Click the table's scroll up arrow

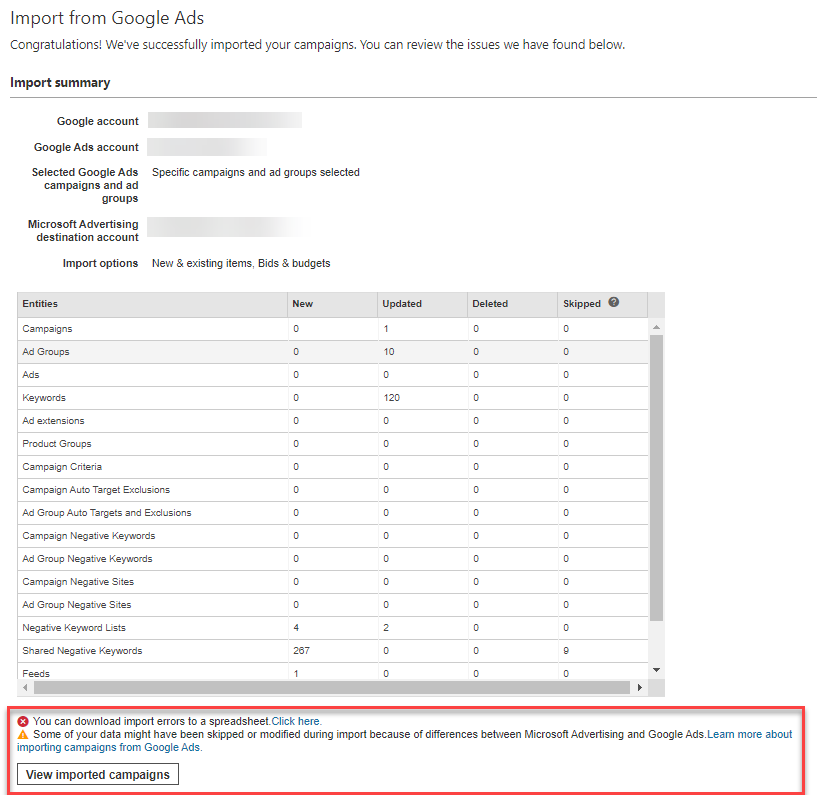[x=656, y=327]
